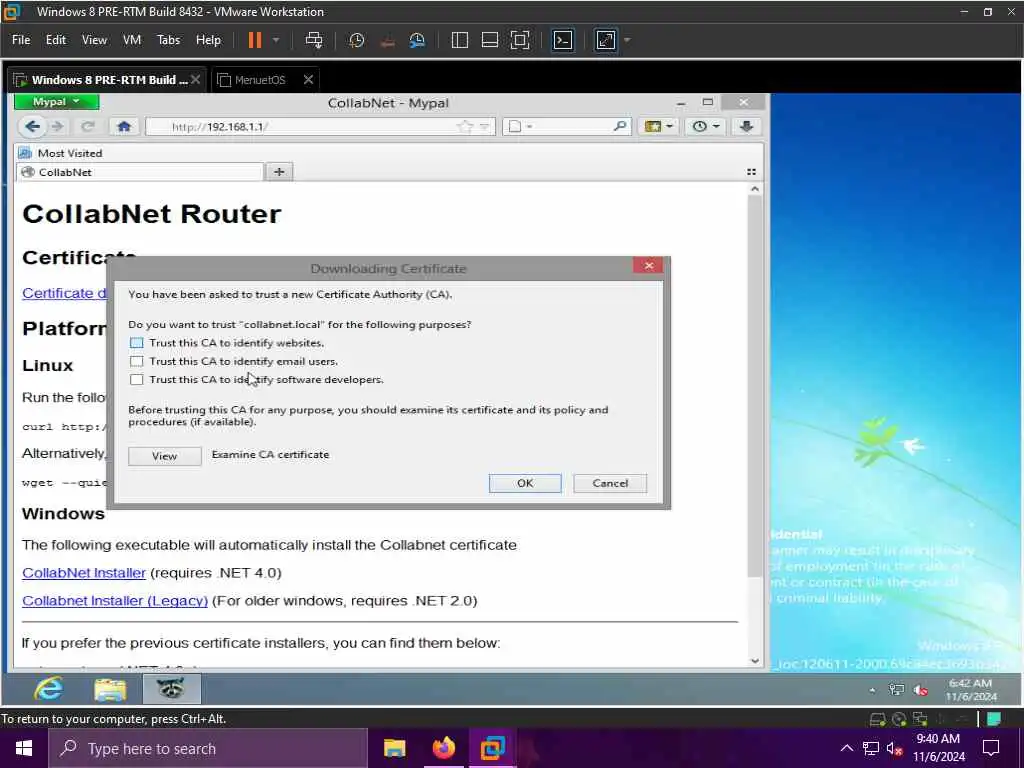The image size is (1024, 768).
Task: Click the Certificate download link
Action: [x=65, y=293]
